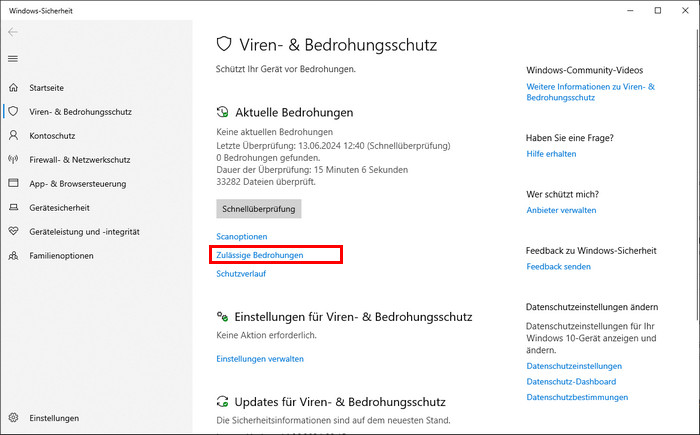Close the Windows-Sicherheit window

pyautogui.click(x=685, y=10)
